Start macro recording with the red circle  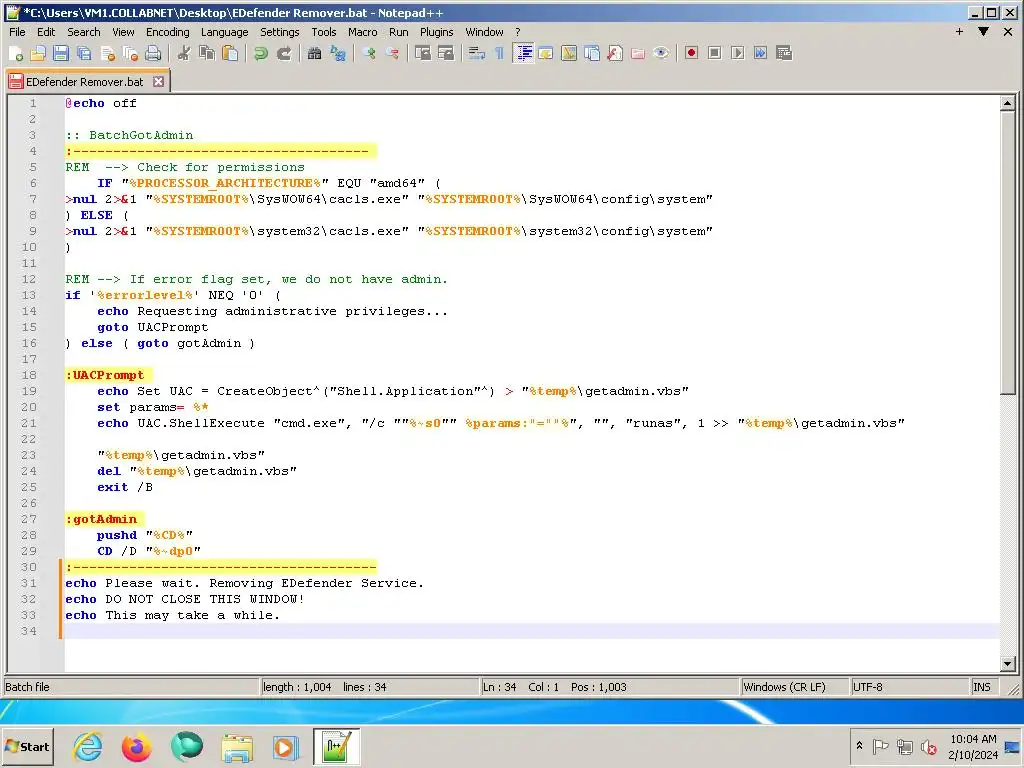coord(692,54)
